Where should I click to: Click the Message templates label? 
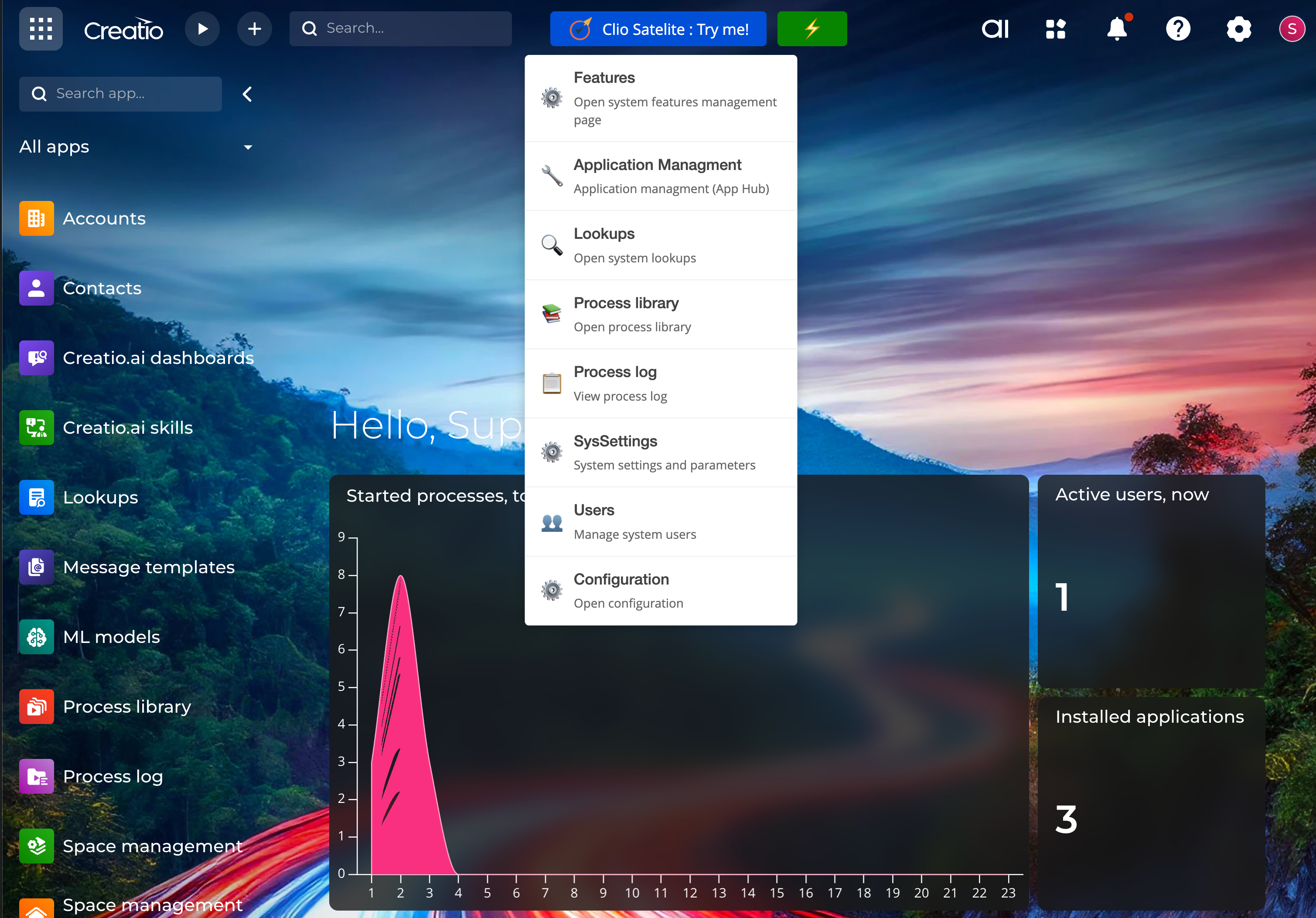coord(149,567)
